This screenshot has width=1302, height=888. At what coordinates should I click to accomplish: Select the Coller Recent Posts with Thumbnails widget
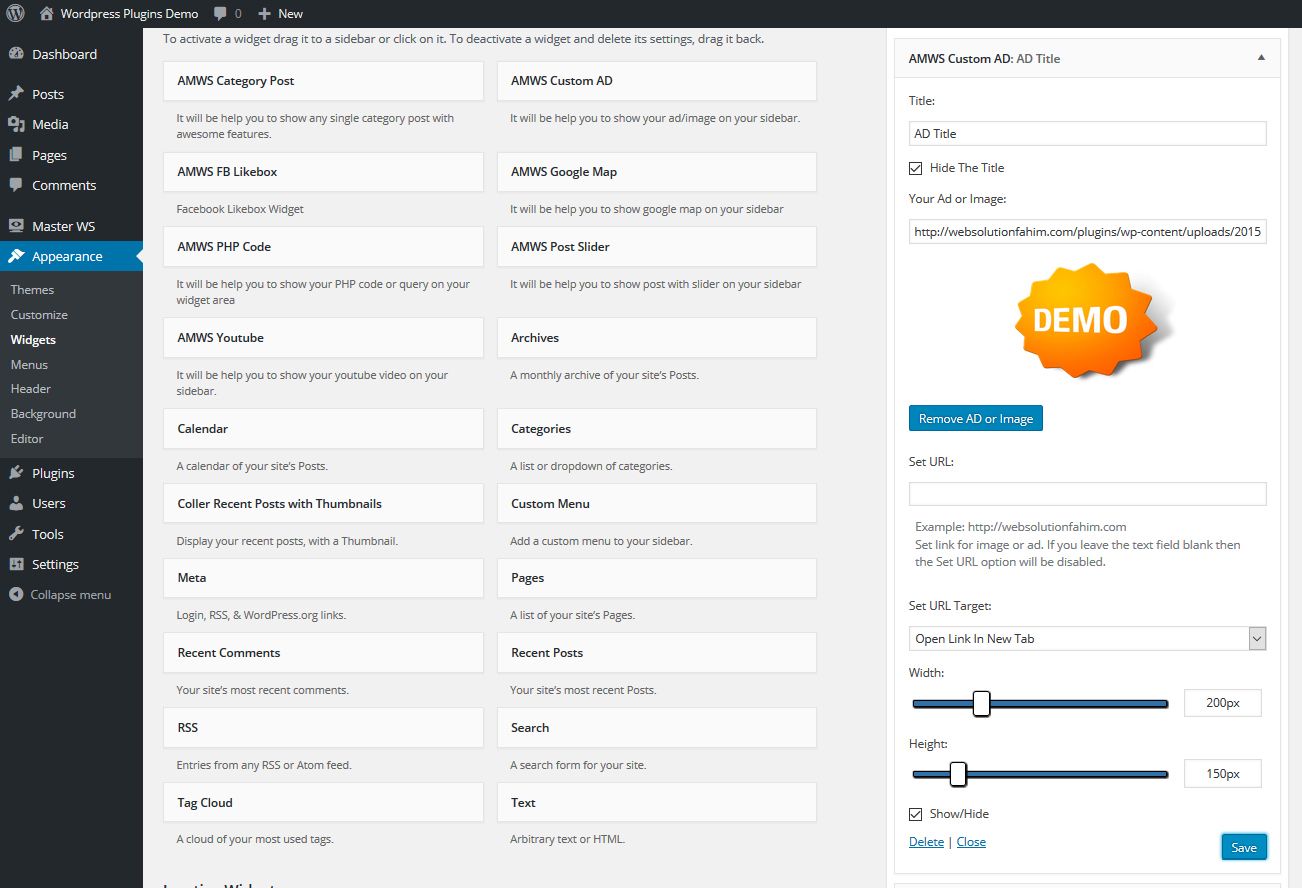click(323, 504)
